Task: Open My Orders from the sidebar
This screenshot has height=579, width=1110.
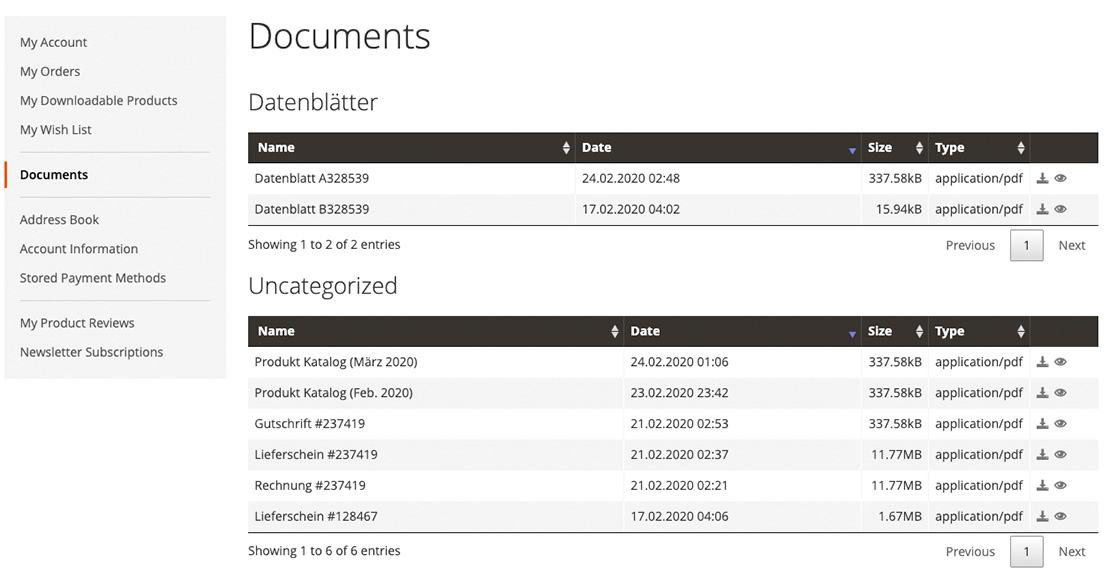Action: coord(49,71)
